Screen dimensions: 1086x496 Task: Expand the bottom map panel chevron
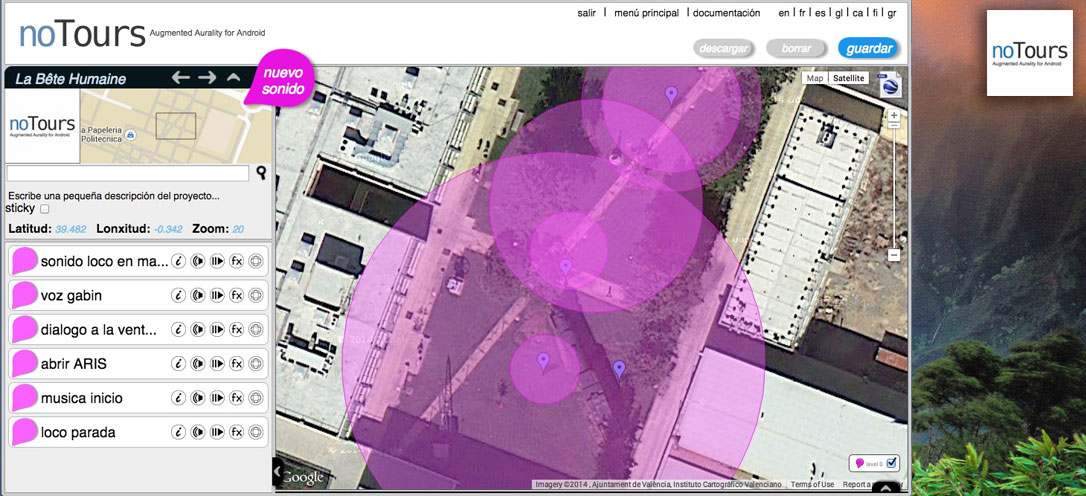point(886,488)
